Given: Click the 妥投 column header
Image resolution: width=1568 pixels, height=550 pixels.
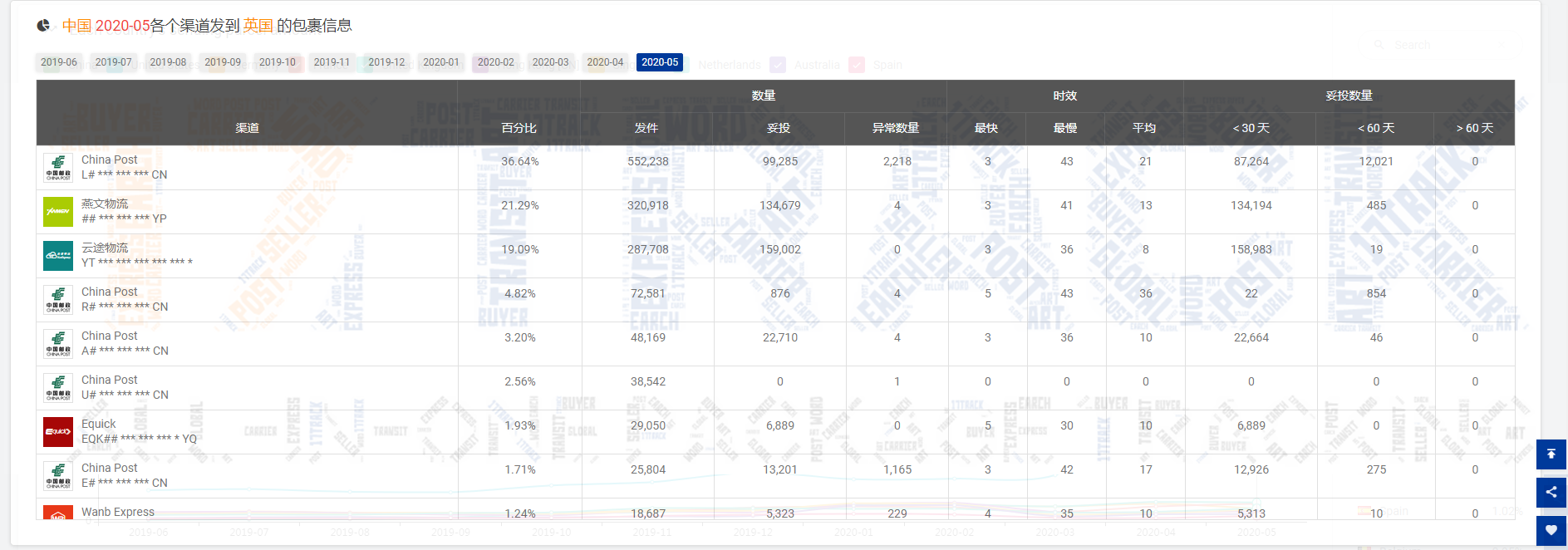Looking at the screenshot, I should (x=779, y=128).
